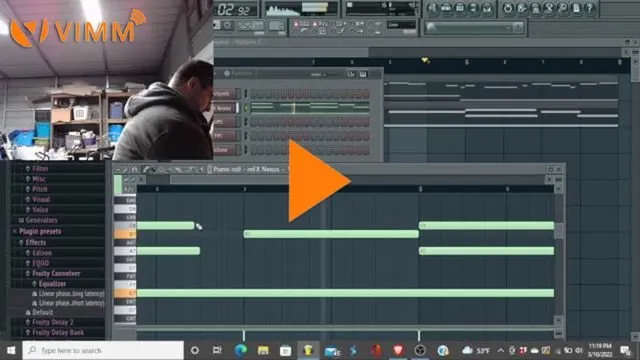Toggle first step button of the third channel row
This screenshot has width=640, height=360.
[x=254, y=122]
